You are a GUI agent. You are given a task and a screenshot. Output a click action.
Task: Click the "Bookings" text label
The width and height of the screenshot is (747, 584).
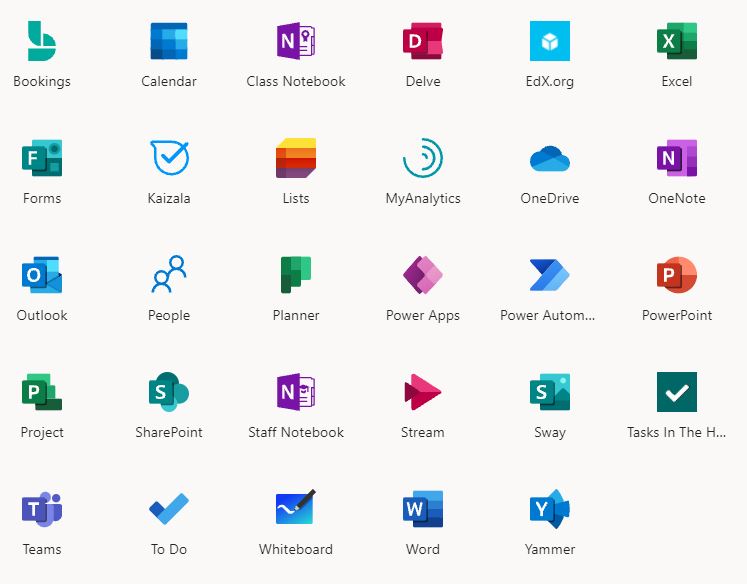click(x=42, y=81)
